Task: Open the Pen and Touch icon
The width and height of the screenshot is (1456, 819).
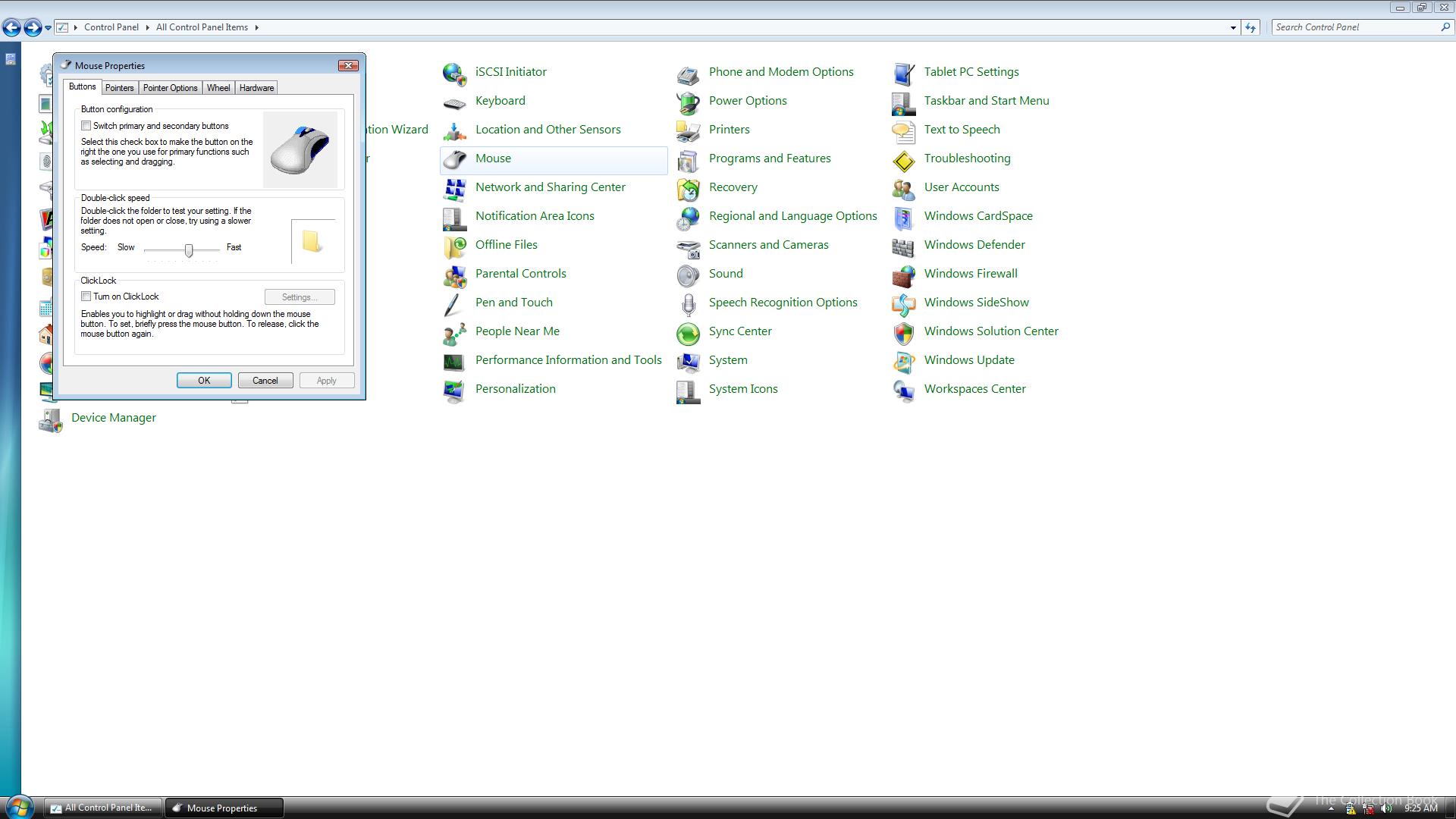Action: click(x=454, y=303)
